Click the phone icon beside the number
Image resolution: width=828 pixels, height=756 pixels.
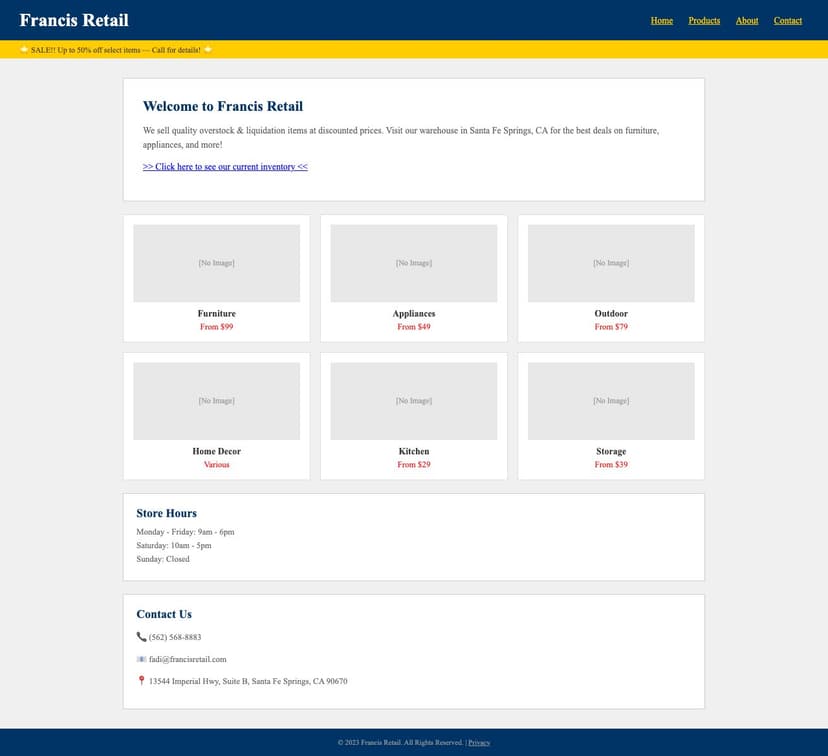[x=141, y=636]
